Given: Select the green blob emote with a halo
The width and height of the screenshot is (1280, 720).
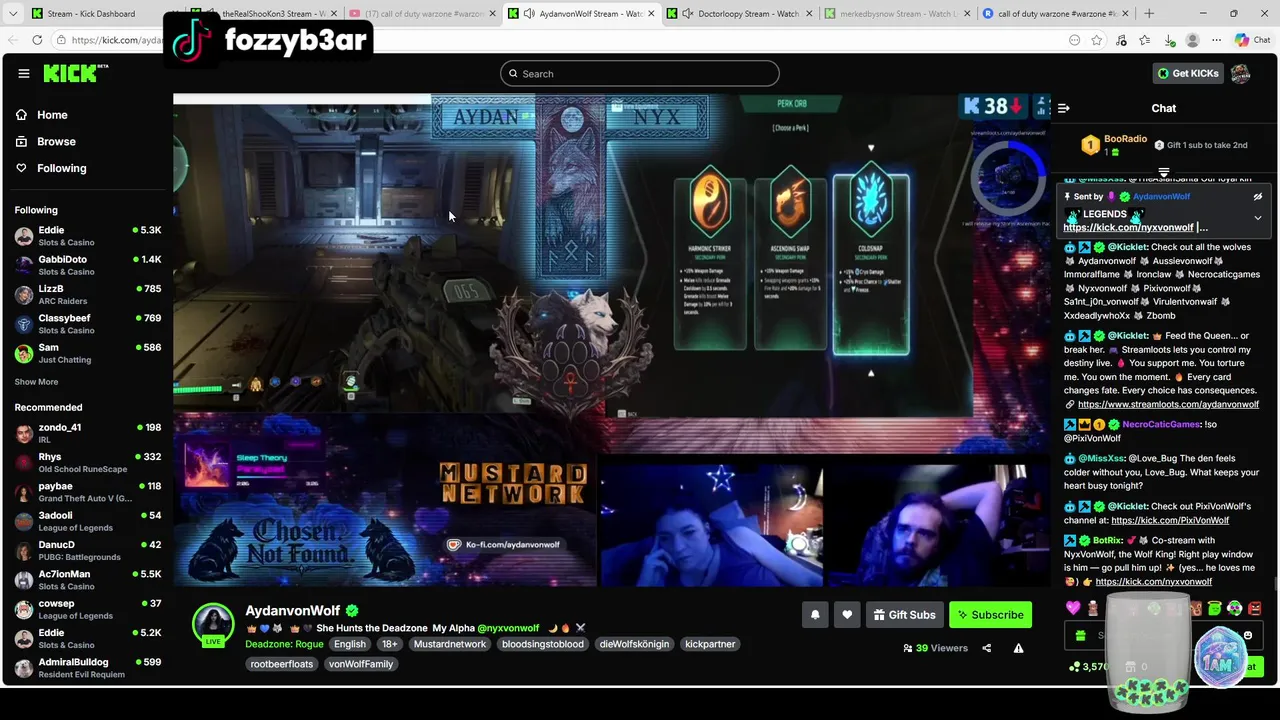Looking at the screenshot, I should [x=1215, y=608].
